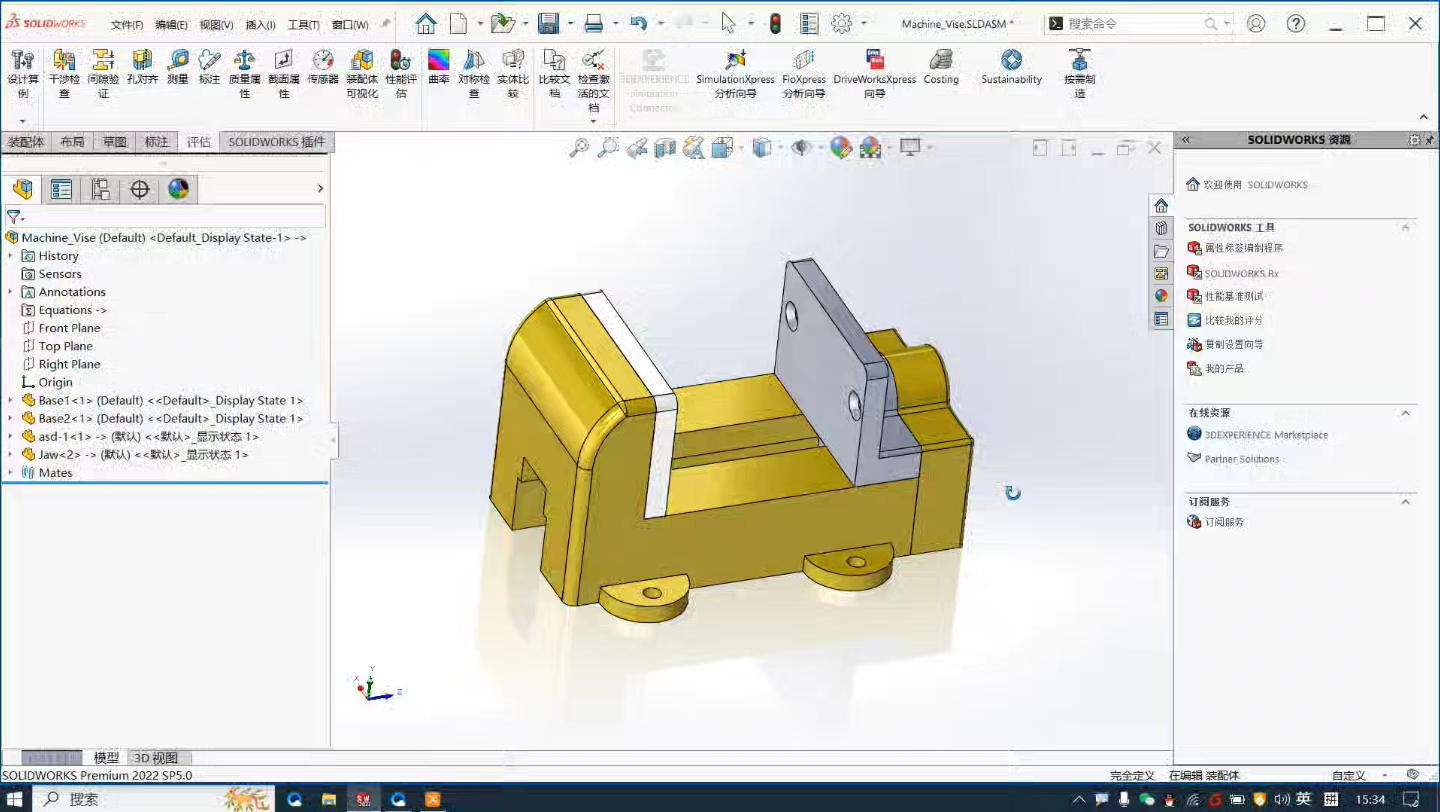
Task: Expand the Mates folder in feature tree
Action: tap(10, 472)
